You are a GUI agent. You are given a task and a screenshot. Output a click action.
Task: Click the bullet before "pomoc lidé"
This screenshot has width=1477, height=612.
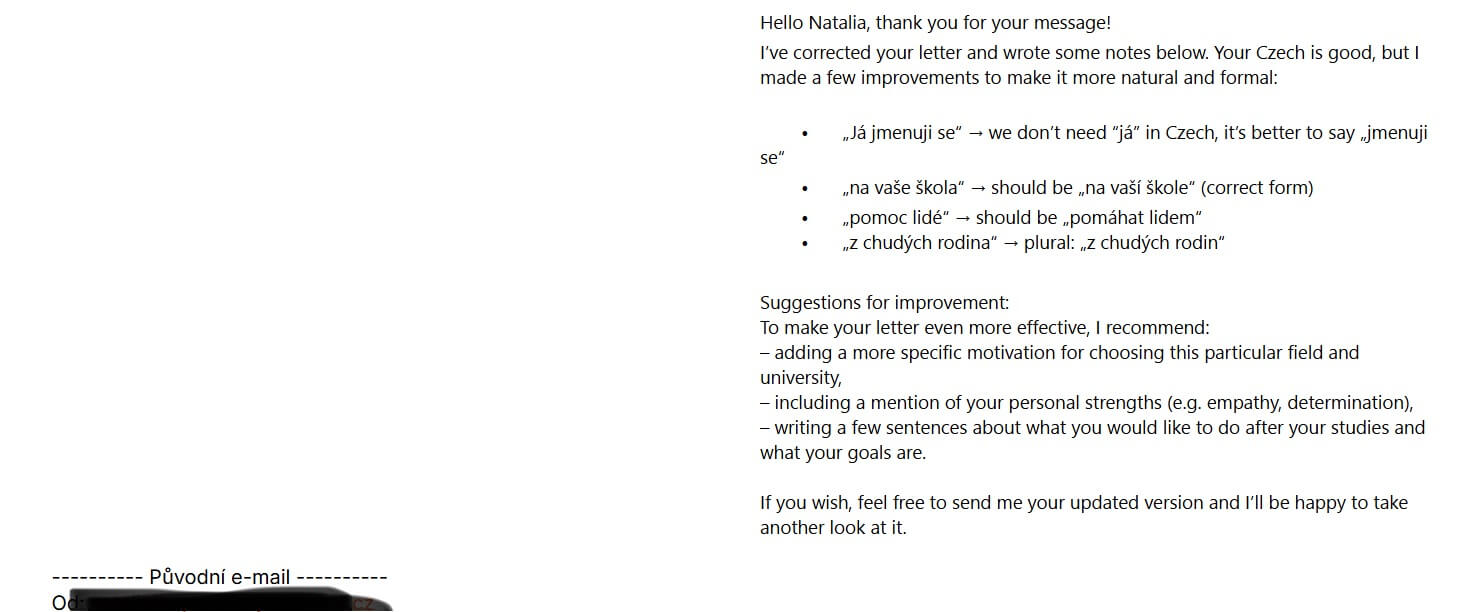click(x=804, y=218)
